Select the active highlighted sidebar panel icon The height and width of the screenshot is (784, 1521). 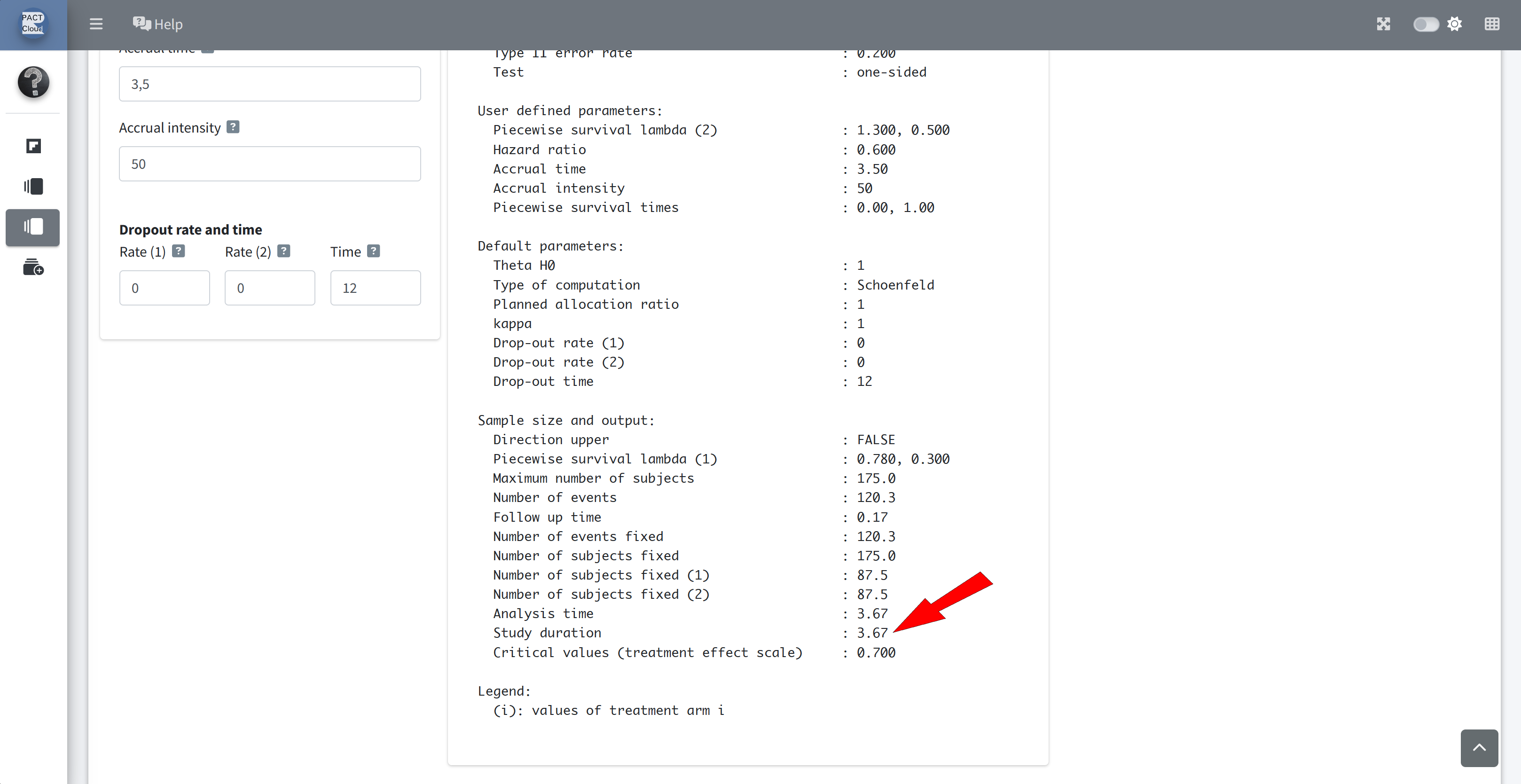tap(32, 227)
